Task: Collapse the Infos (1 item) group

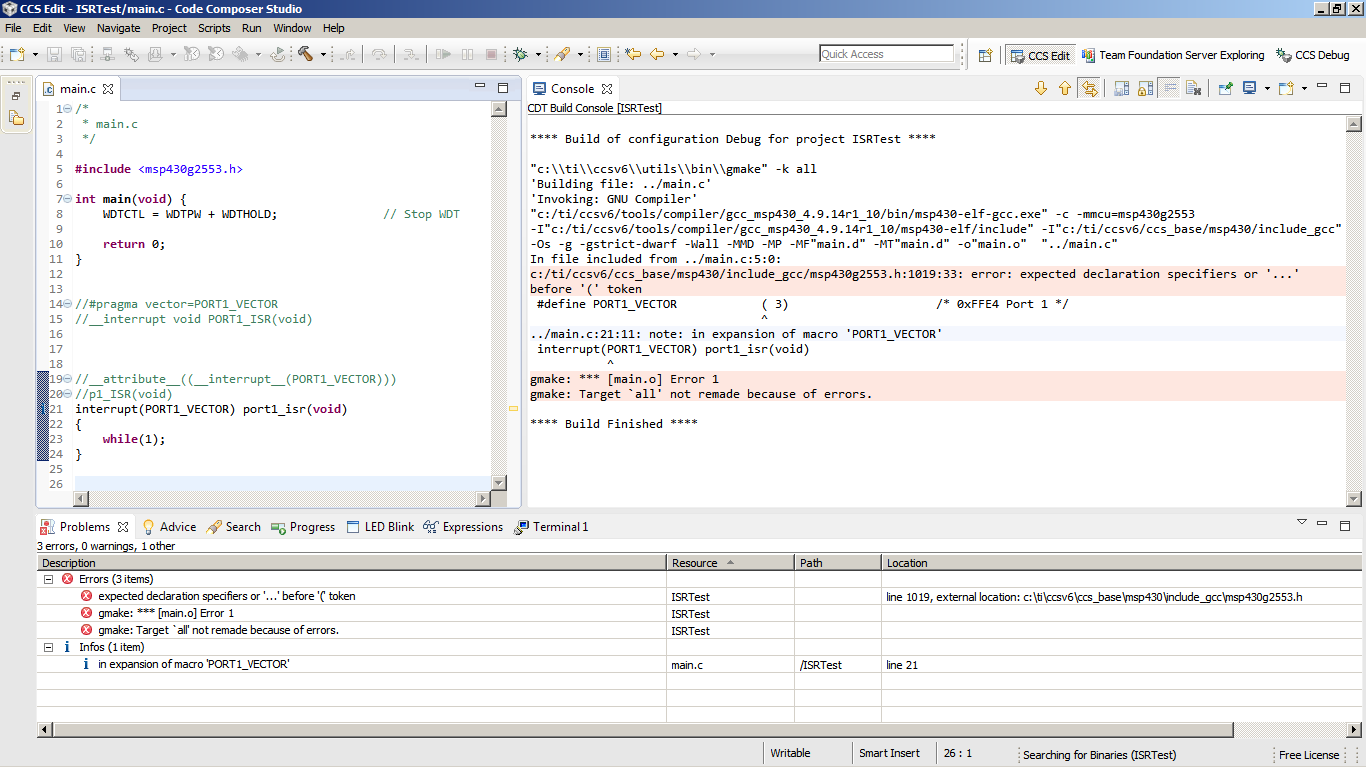Action: 48,647
